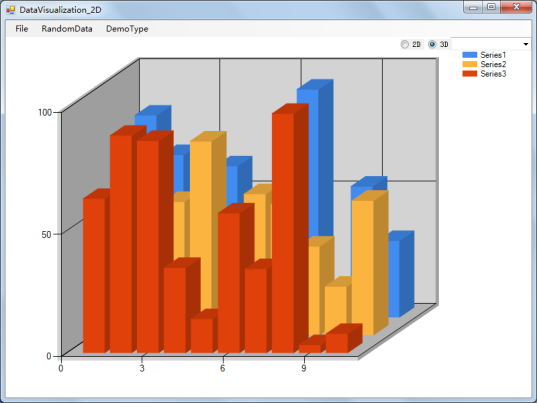Click the Series3 red legend swatch
The image size is (537, 403).
click(470, 74)
